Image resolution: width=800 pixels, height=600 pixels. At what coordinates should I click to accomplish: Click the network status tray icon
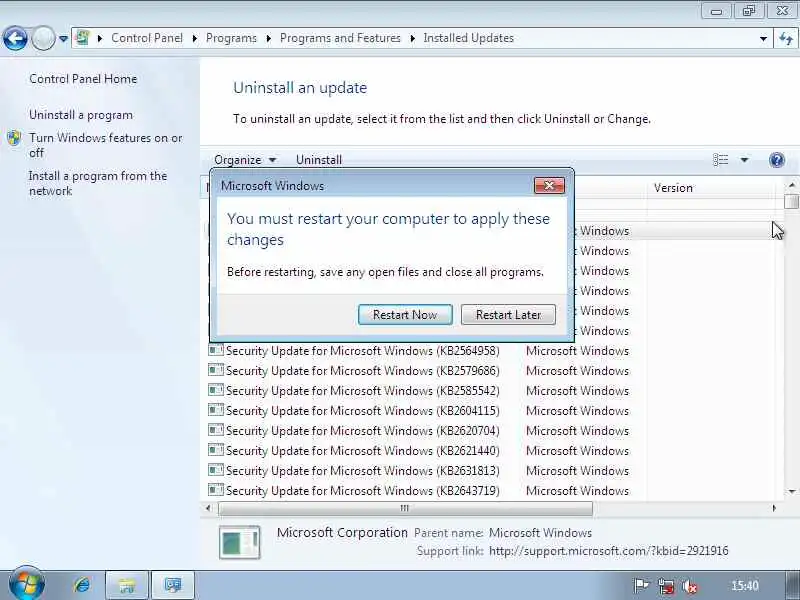(x=665, y=586)
